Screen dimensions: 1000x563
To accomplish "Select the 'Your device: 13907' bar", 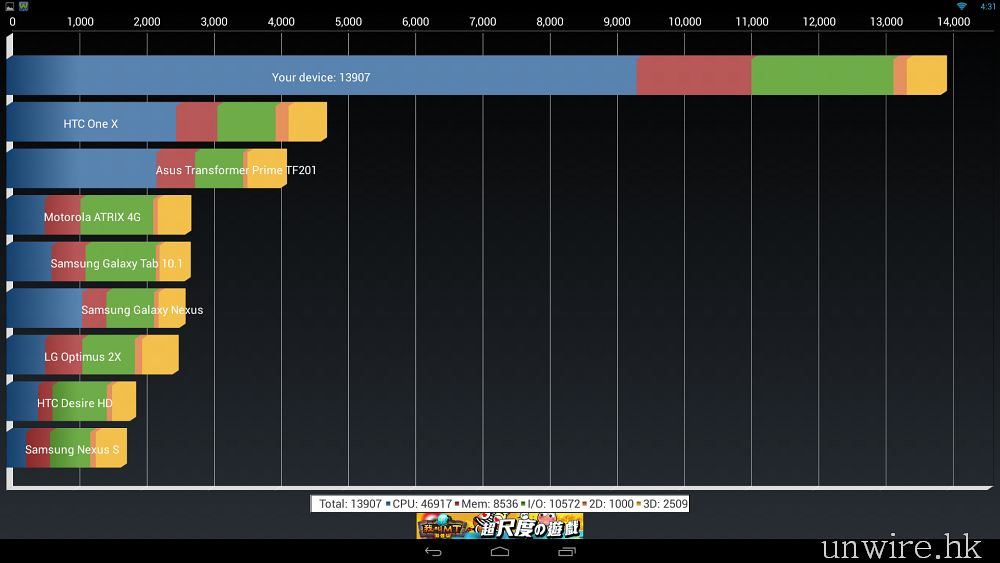I will (x=476, y=76).
